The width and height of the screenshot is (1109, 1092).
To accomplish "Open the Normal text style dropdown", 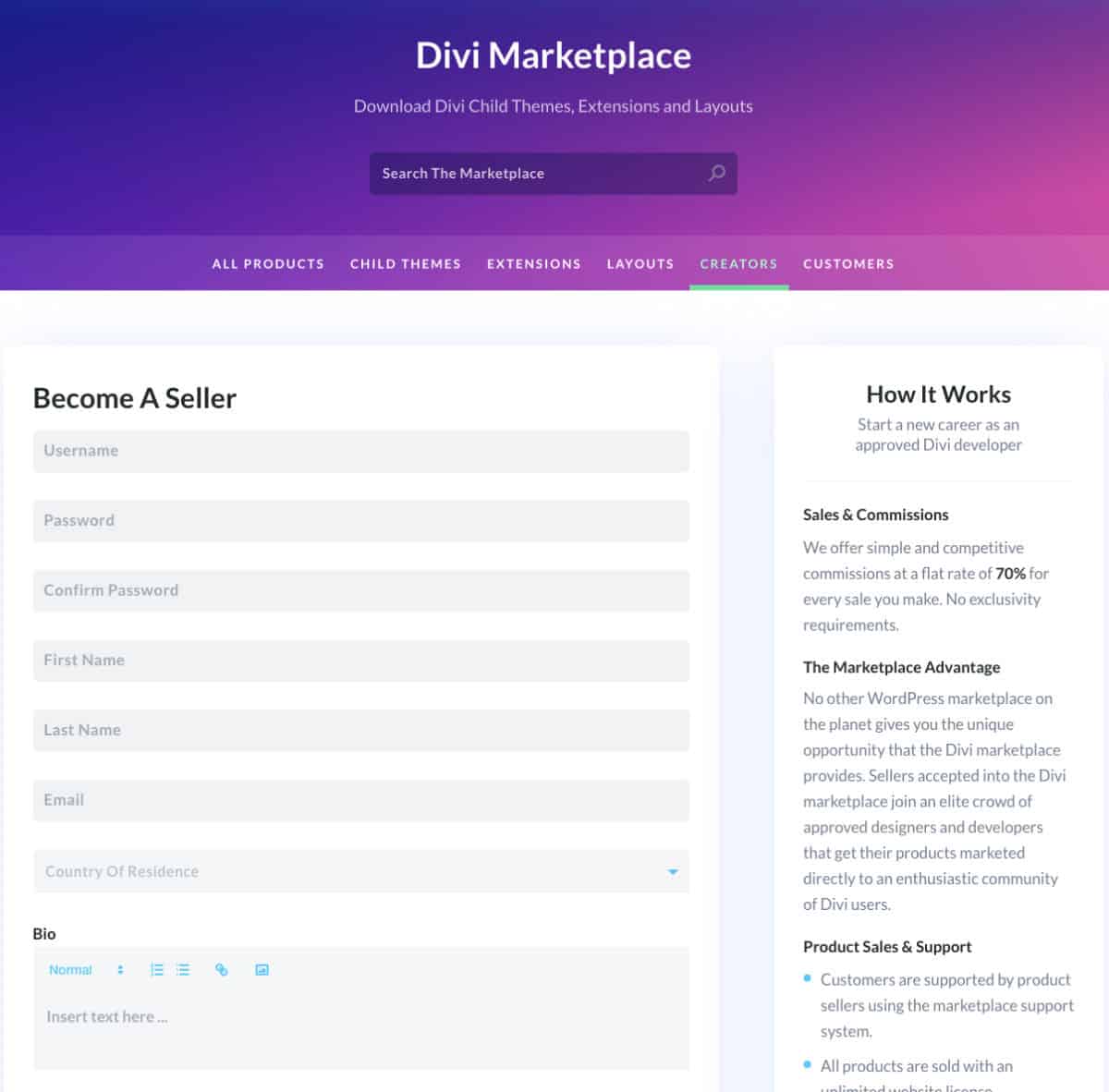I will click(x=86, y=970).
